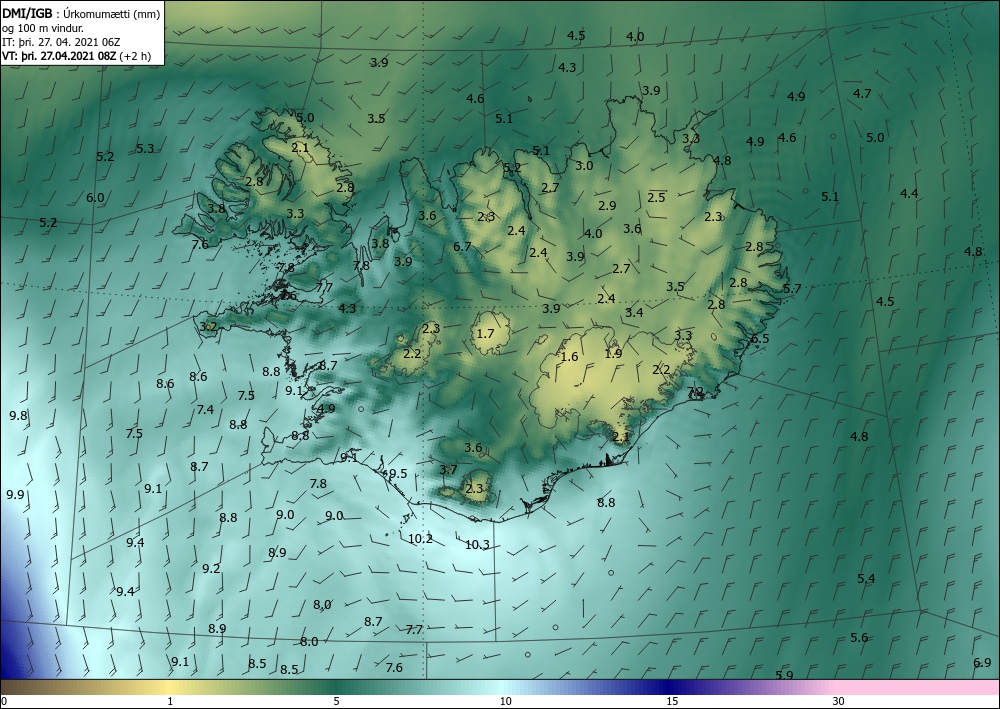Click the 6.5 value on the east coast
This screenshot has height=709, width=1000.
(760, 339)
